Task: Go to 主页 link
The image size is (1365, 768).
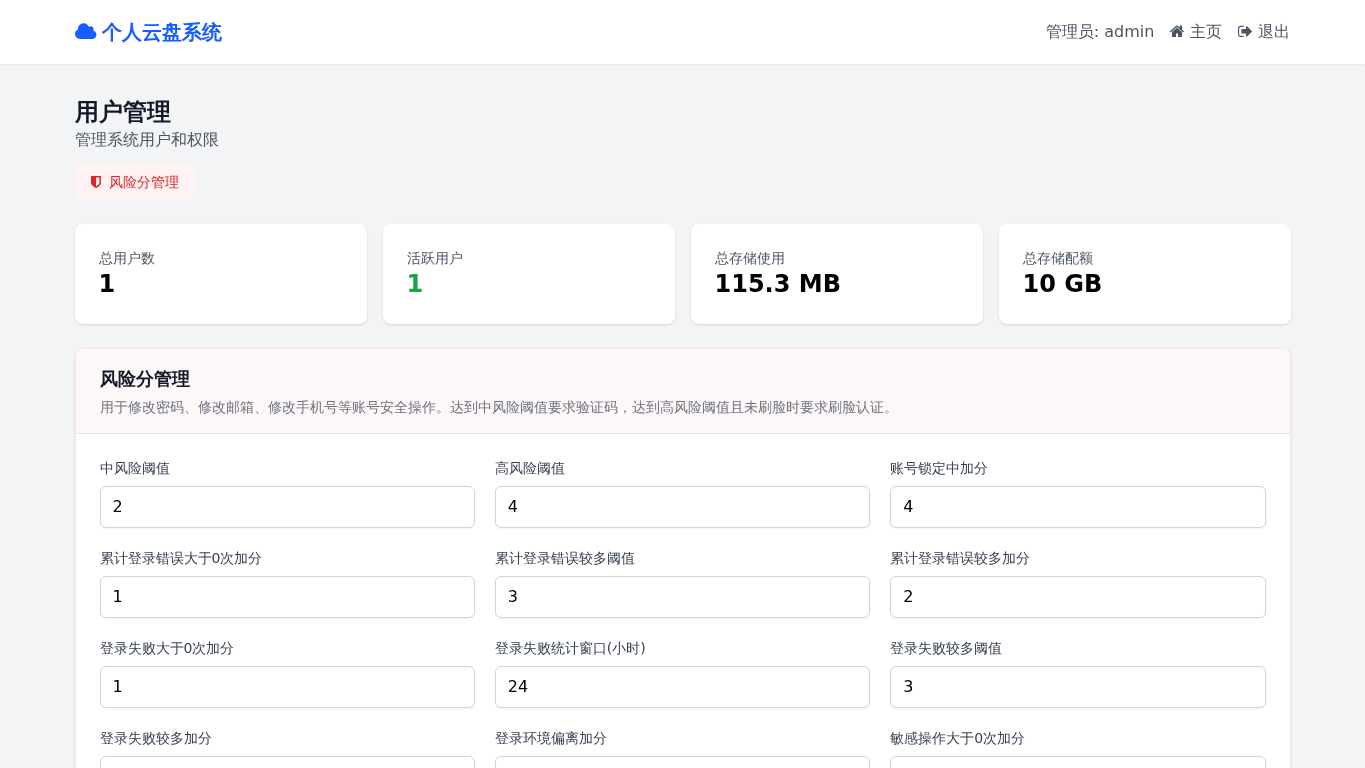Action: pos(1196,32)
